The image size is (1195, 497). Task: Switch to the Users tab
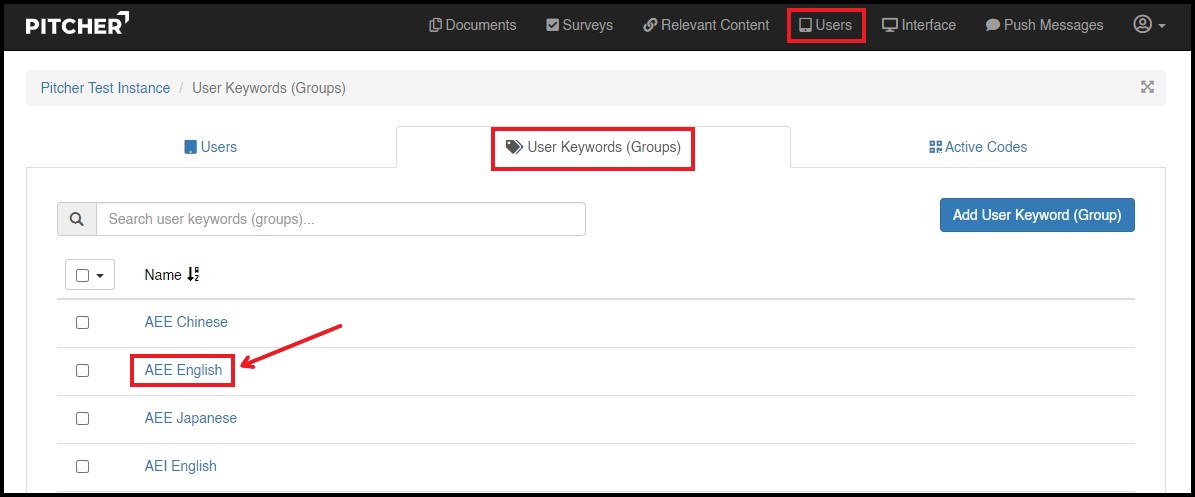pos(210,147)
